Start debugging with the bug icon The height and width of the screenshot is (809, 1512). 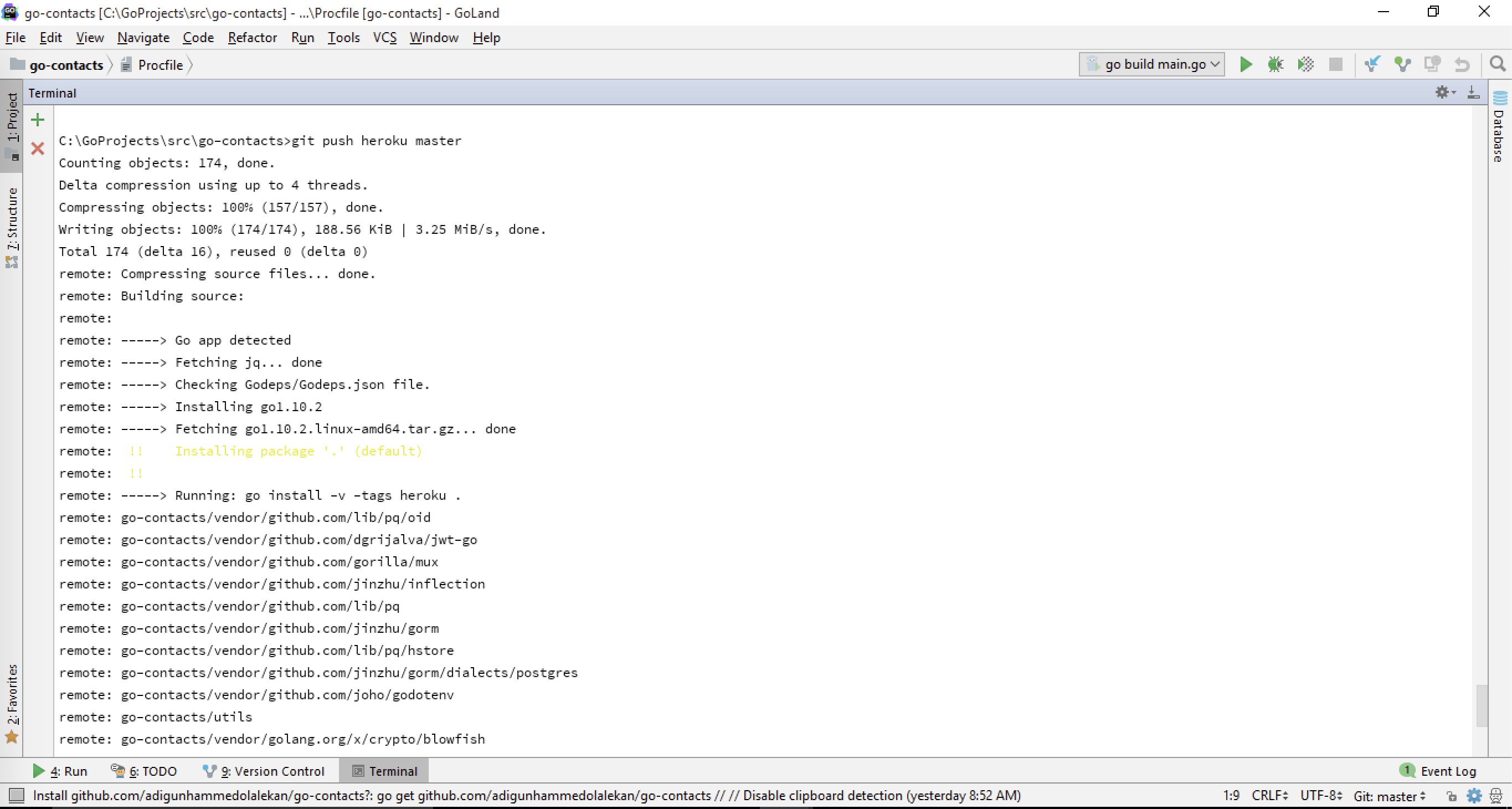1275,64
